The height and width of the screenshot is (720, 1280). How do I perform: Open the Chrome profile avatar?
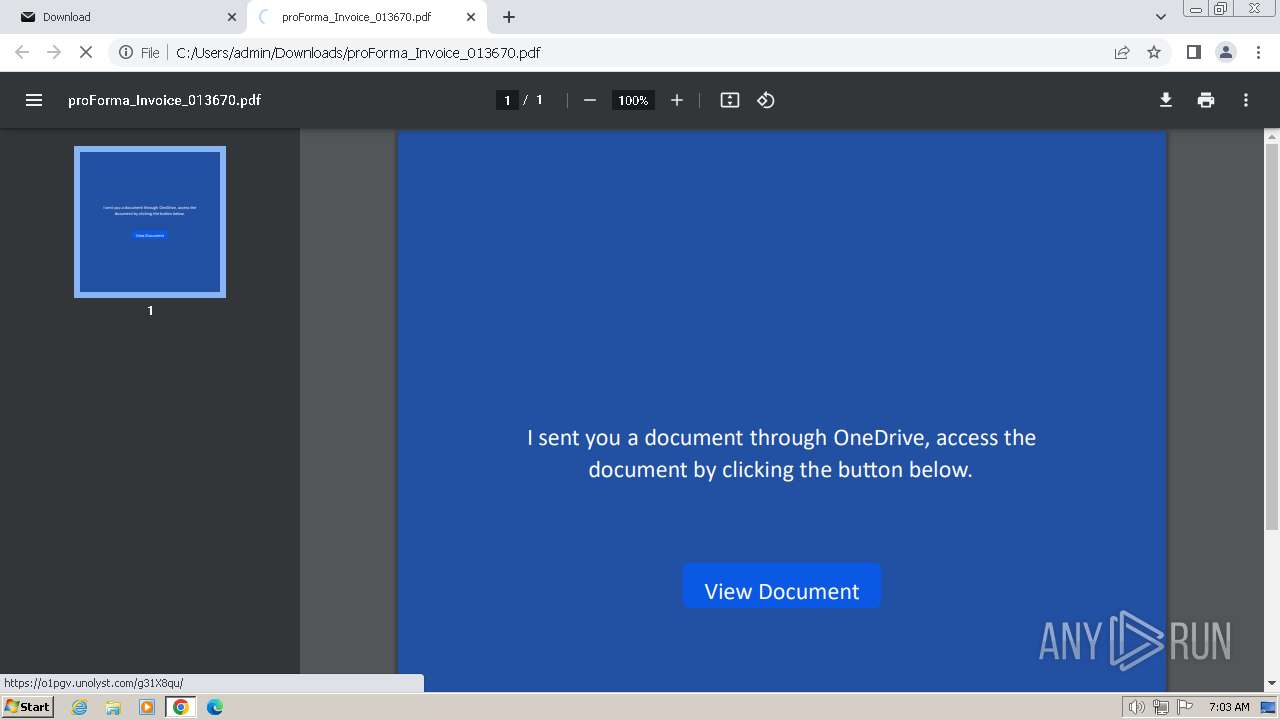[x=1225, y=52]
